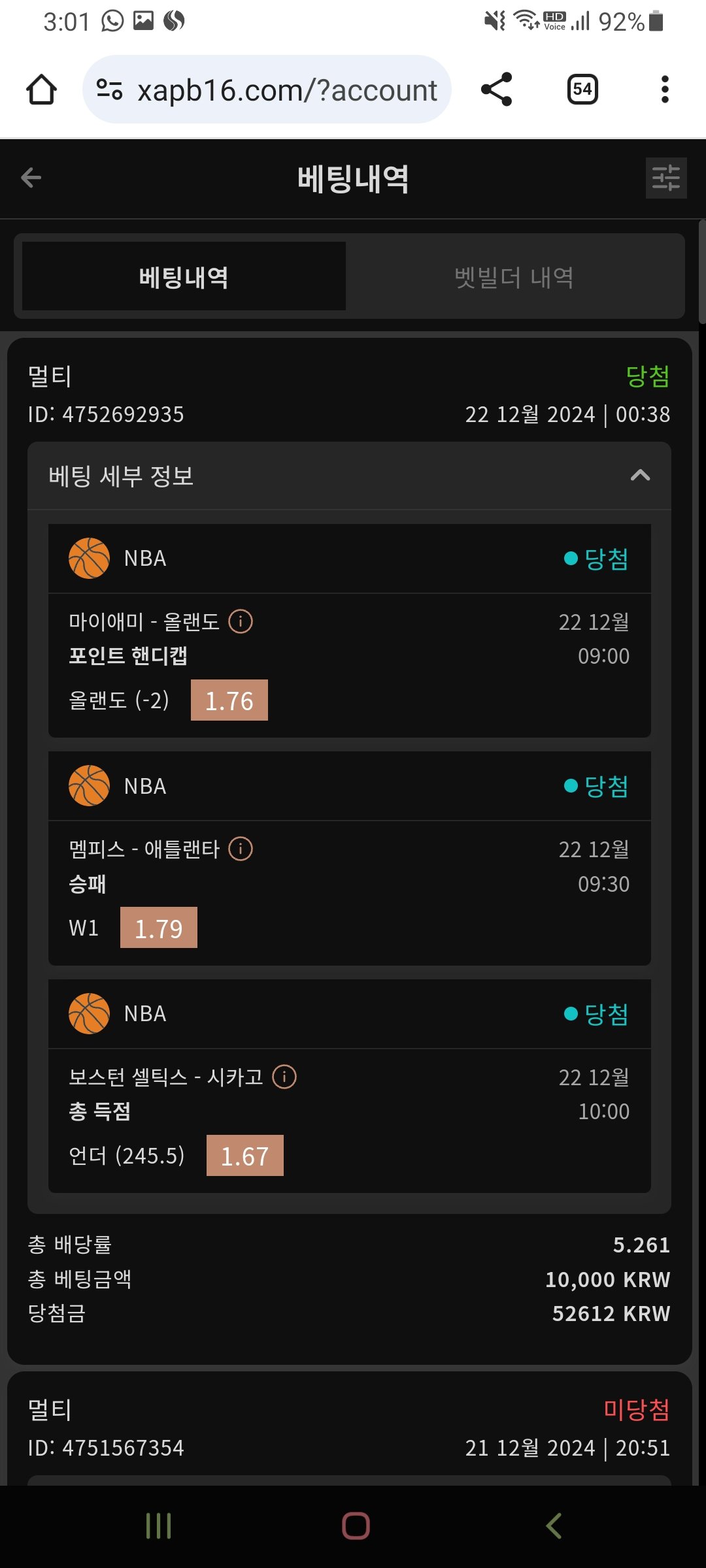Select the 베팅내역 tab

(x=184, y=277)
